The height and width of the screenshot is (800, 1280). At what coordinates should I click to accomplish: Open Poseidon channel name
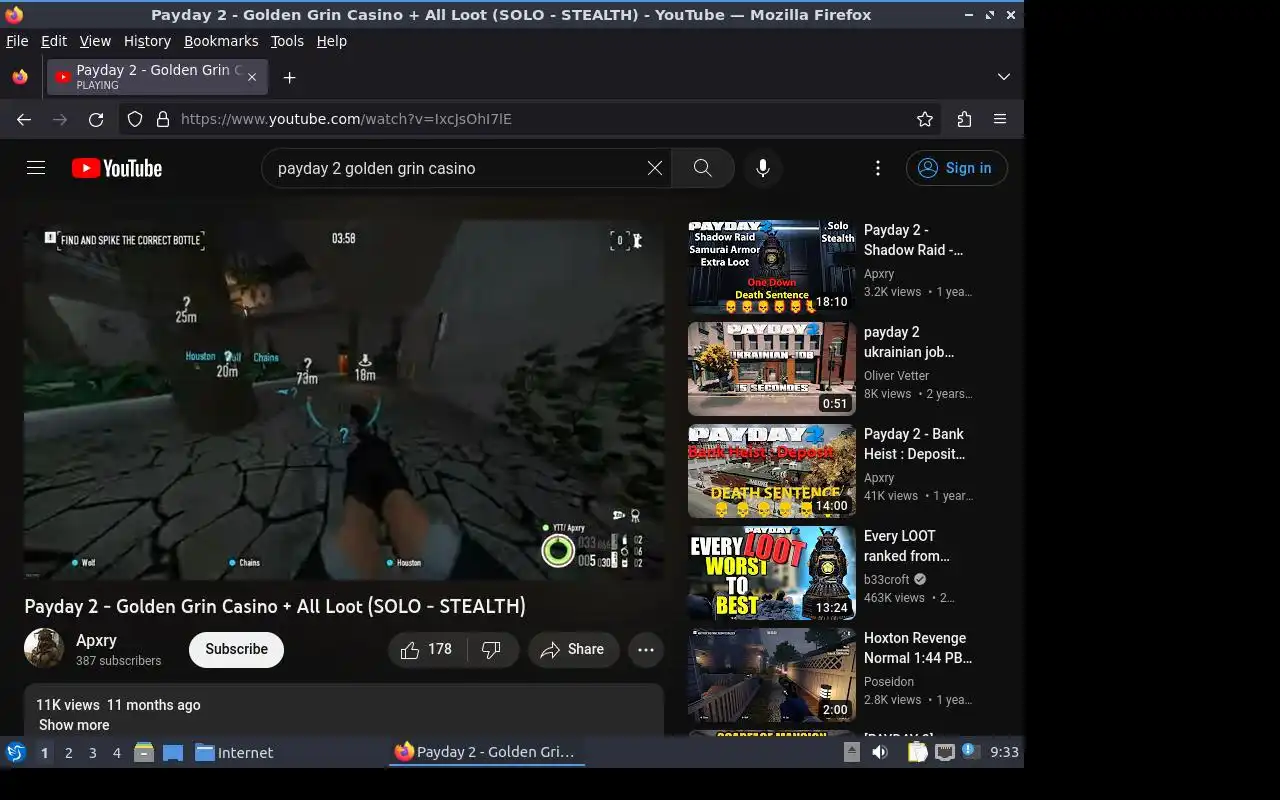889,682
